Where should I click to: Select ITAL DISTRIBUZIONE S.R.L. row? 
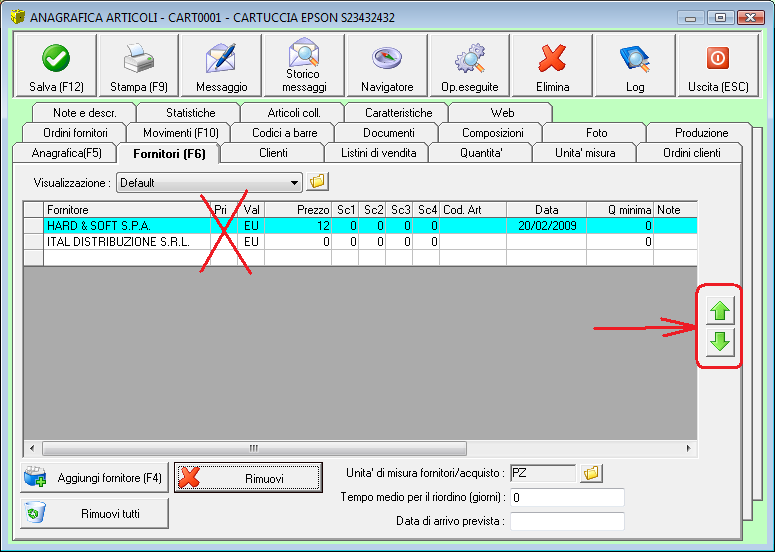tap(360, 242)
